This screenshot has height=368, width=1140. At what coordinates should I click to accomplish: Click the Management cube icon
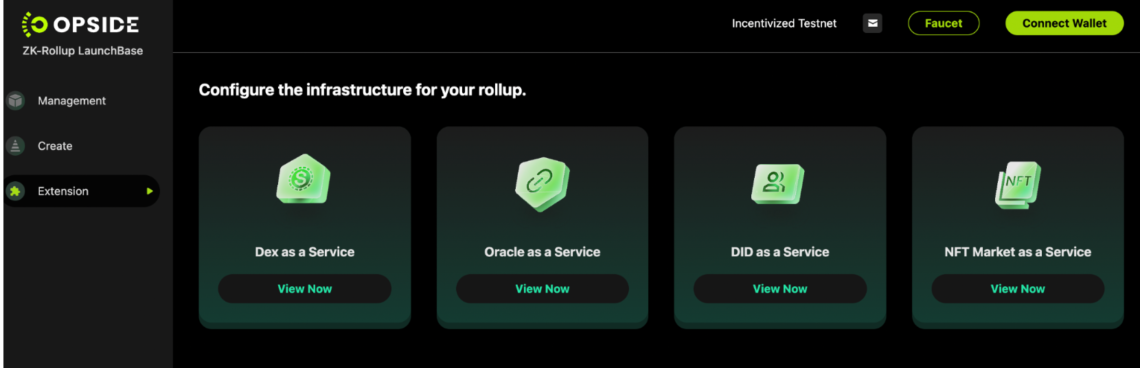[15, 101]
